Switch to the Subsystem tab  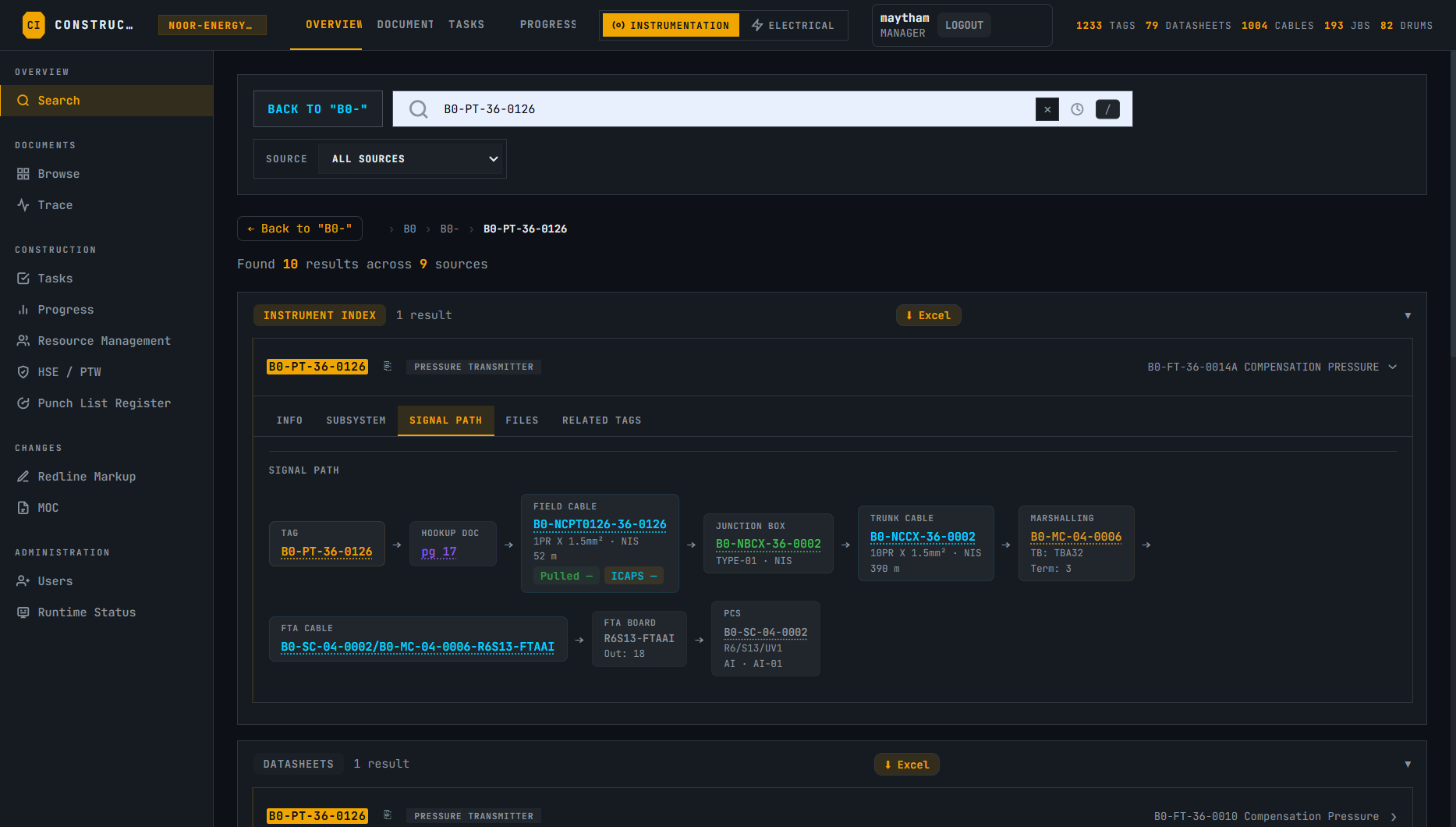[356, 421]
